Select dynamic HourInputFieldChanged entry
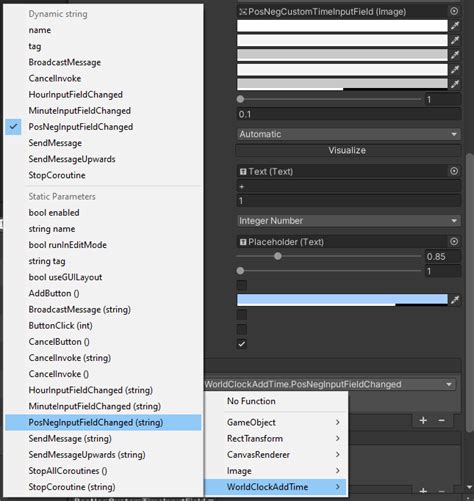The height and width of the screenshot is (501, 474). click(103, 95)
